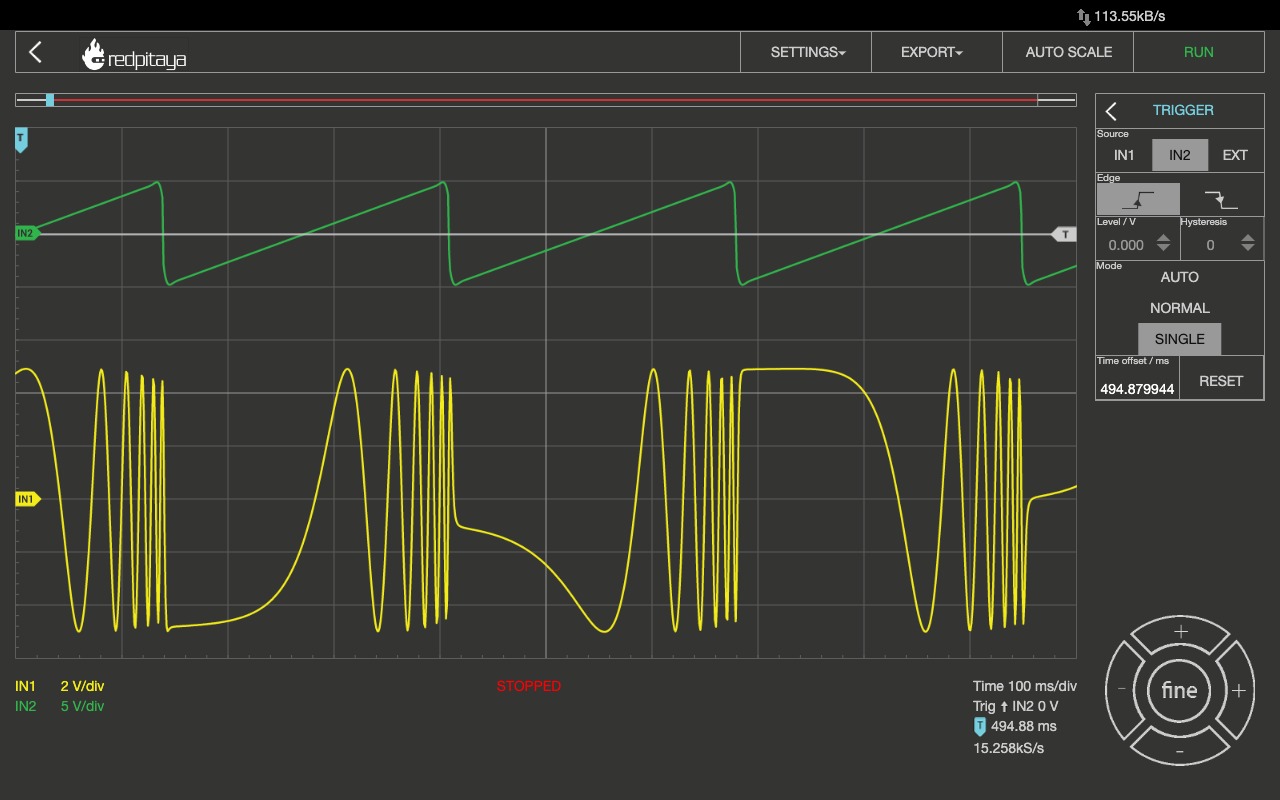Click the AUTO SCALE button
Viewport: 1280px width, 800px height.
(1068, 52)
